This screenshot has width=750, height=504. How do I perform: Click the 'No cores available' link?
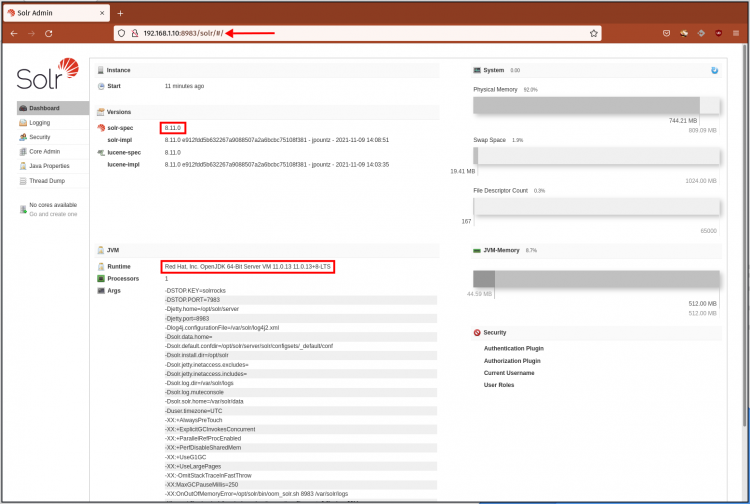53,205
